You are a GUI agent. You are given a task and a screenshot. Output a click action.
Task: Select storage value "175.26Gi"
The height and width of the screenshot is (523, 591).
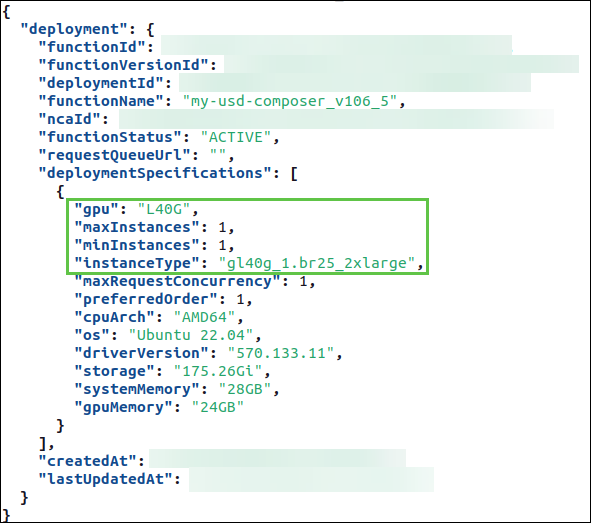click(x=218, y=371)
